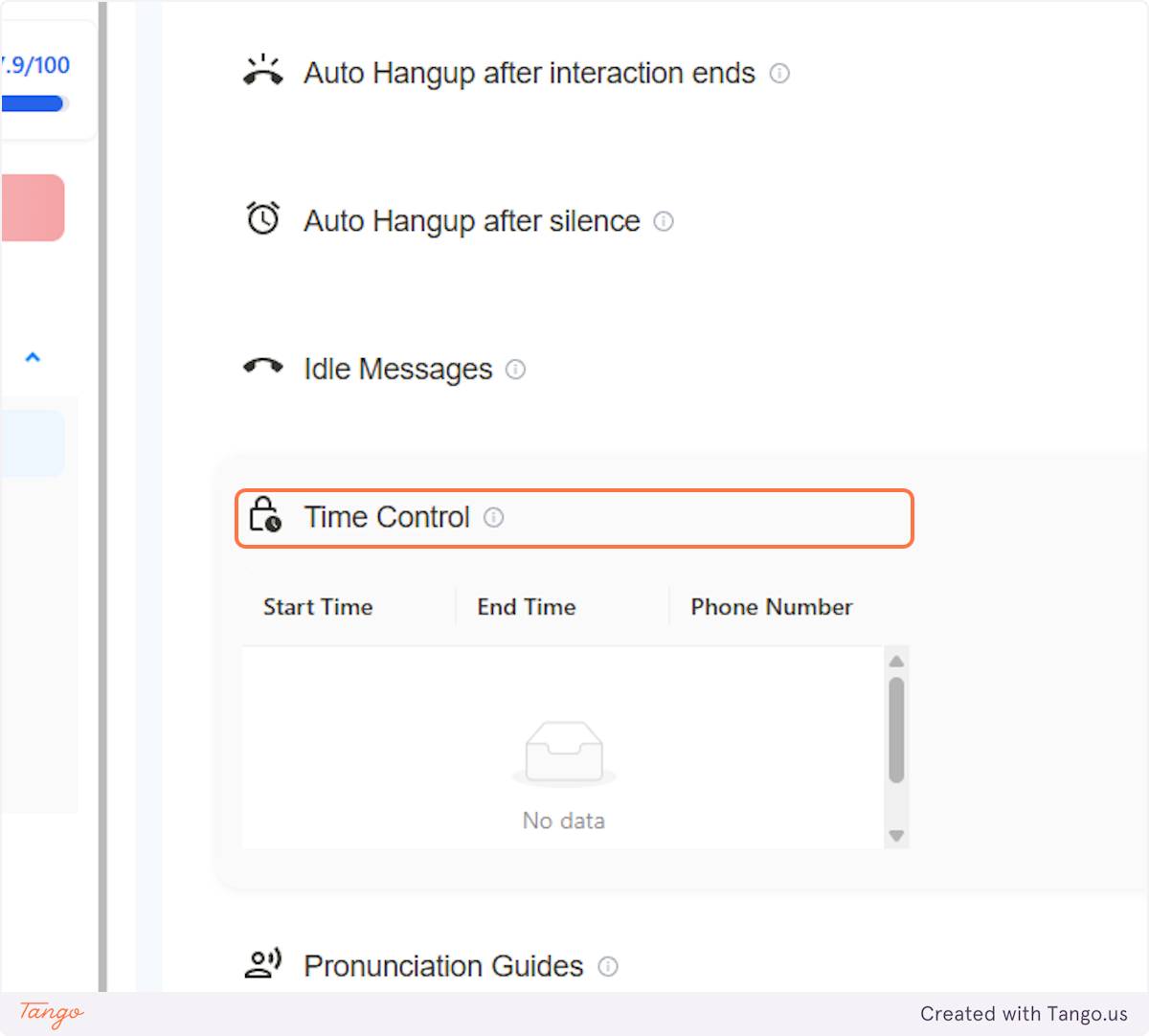Click the alarm clock icon next to Auto Hangup after silence
Screen dimensions: 1149x1036
click(262, 218)
